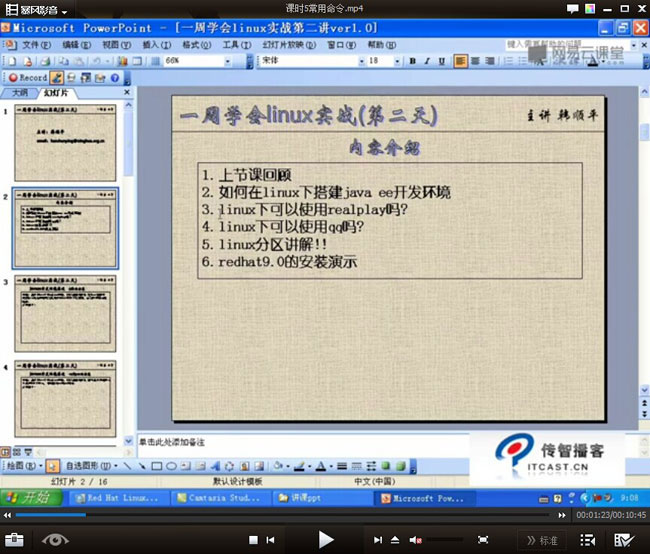This screenshot has height=554, width=650.
Task: Enable right text alignment
Action: coord(490,61)
